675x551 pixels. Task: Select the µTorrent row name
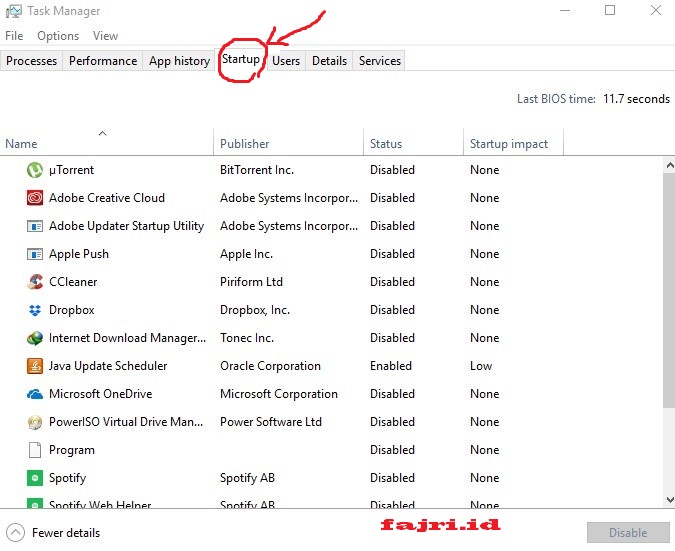(71, 170)
